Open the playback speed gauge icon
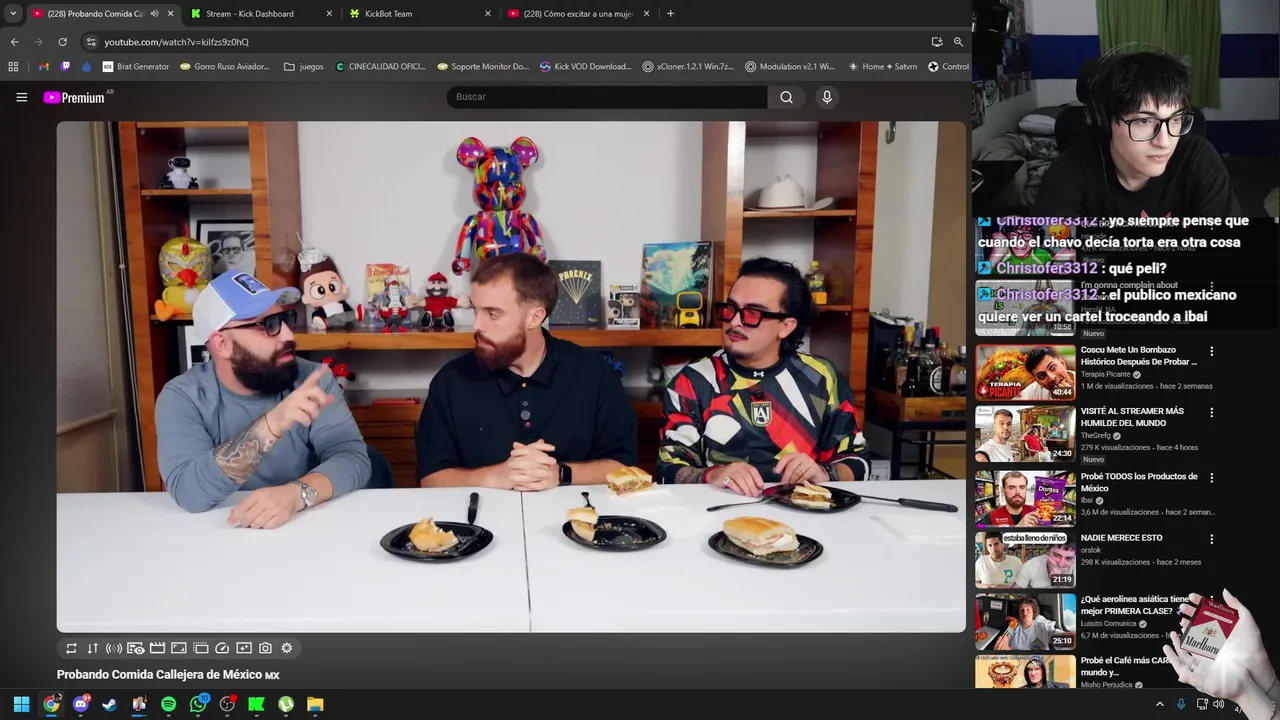This screenshot has width=1280, height=720. [222, 648]
